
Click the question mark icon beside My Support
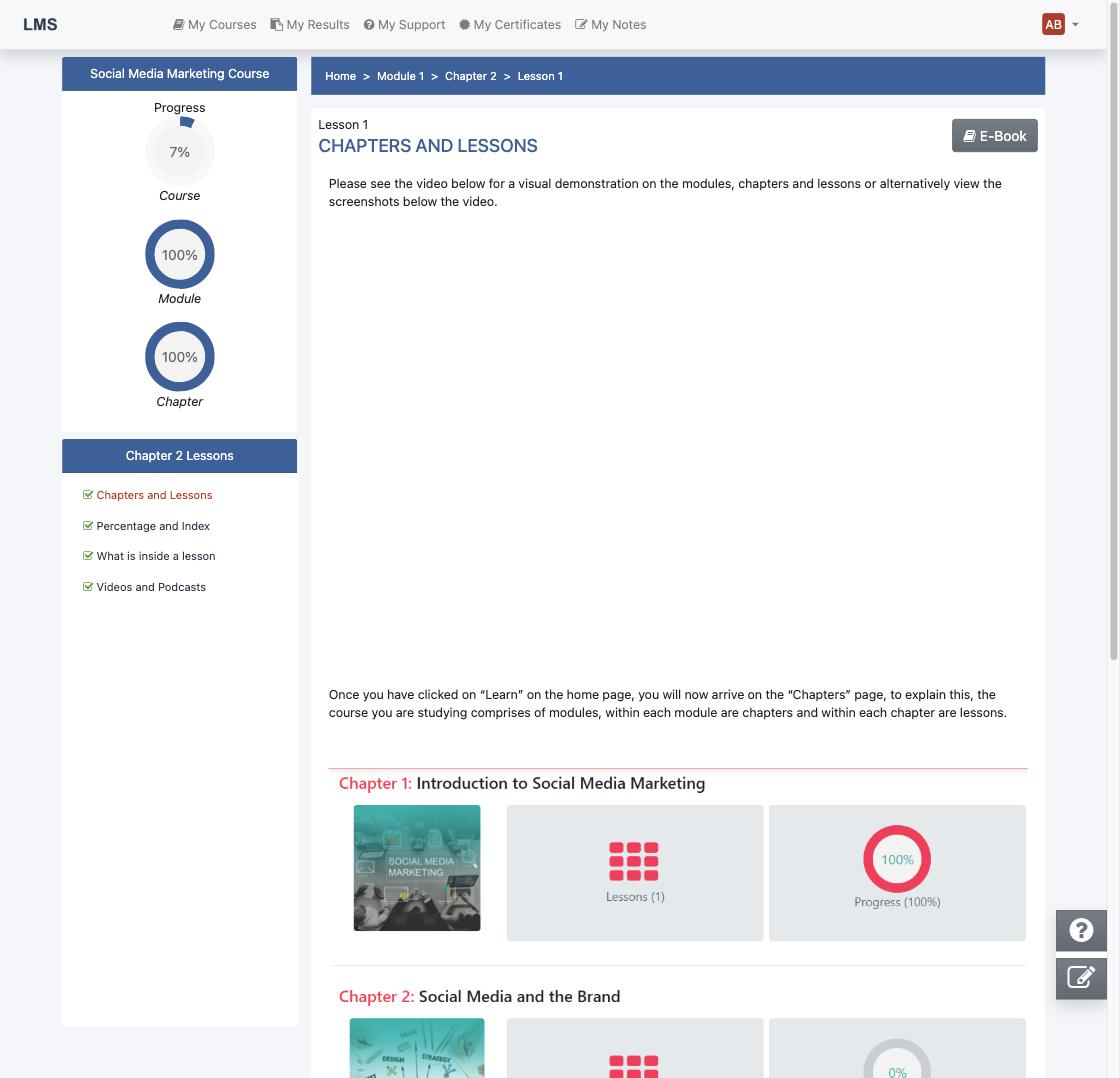click(x=369, y=24)
